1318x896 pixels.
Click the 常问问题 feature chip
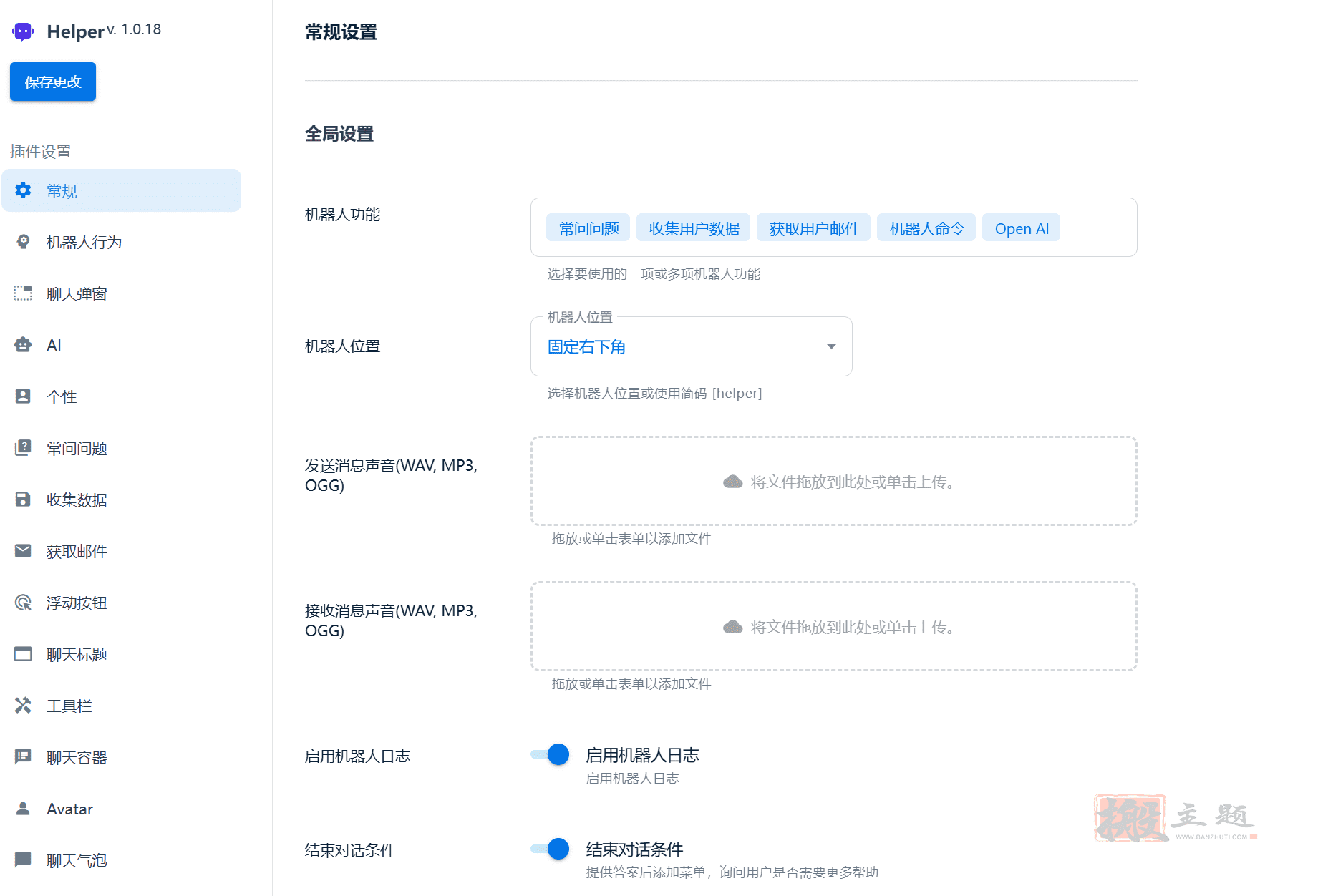(588, 228)
